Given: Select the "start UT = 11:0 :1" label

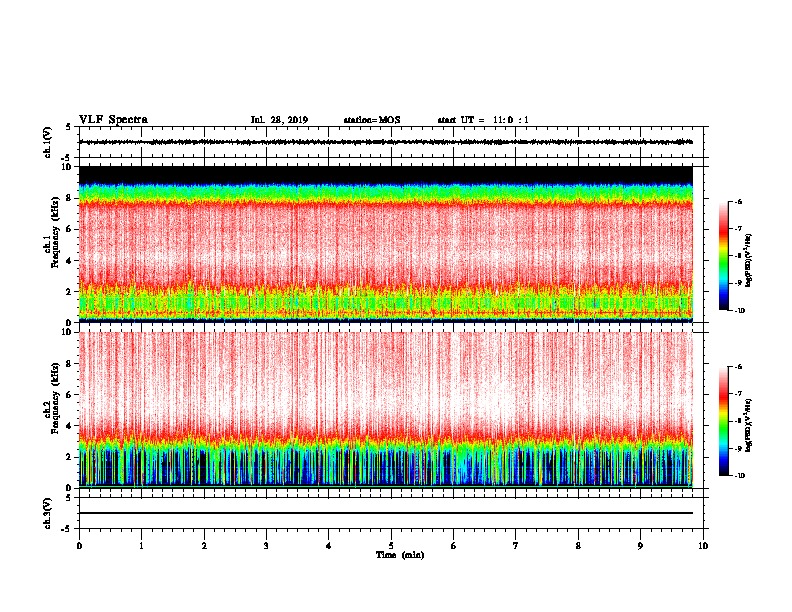Looking at the screenshot, I should [483, 120].
